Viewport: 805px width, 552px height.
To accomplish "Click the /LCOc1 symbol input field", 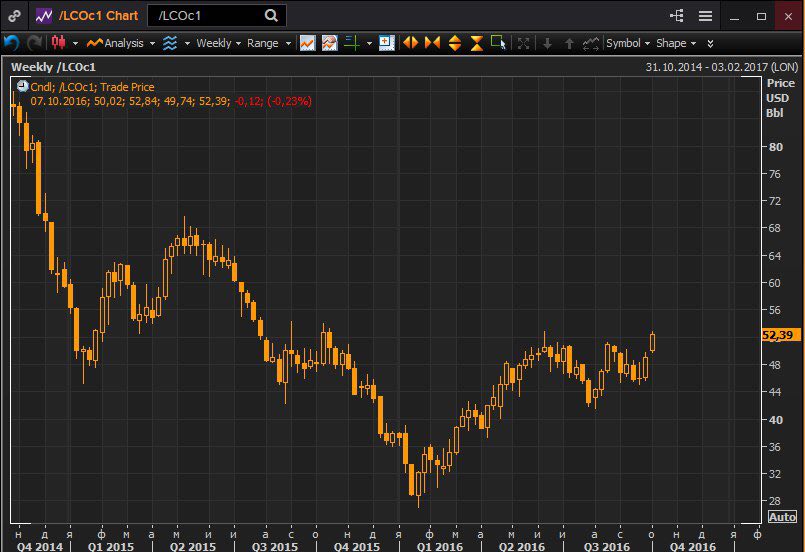I will coord(205,16).
